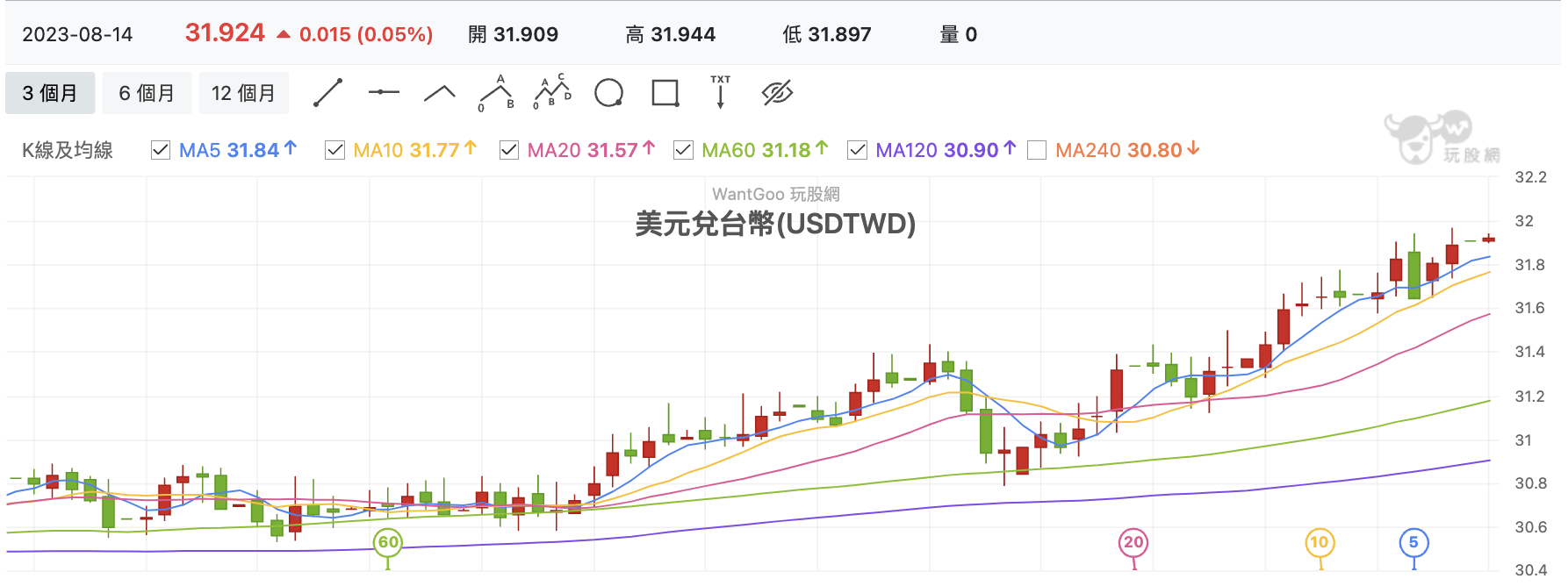
Task: Click the orange 10 marker on chart
Action: click(1320, 542)
